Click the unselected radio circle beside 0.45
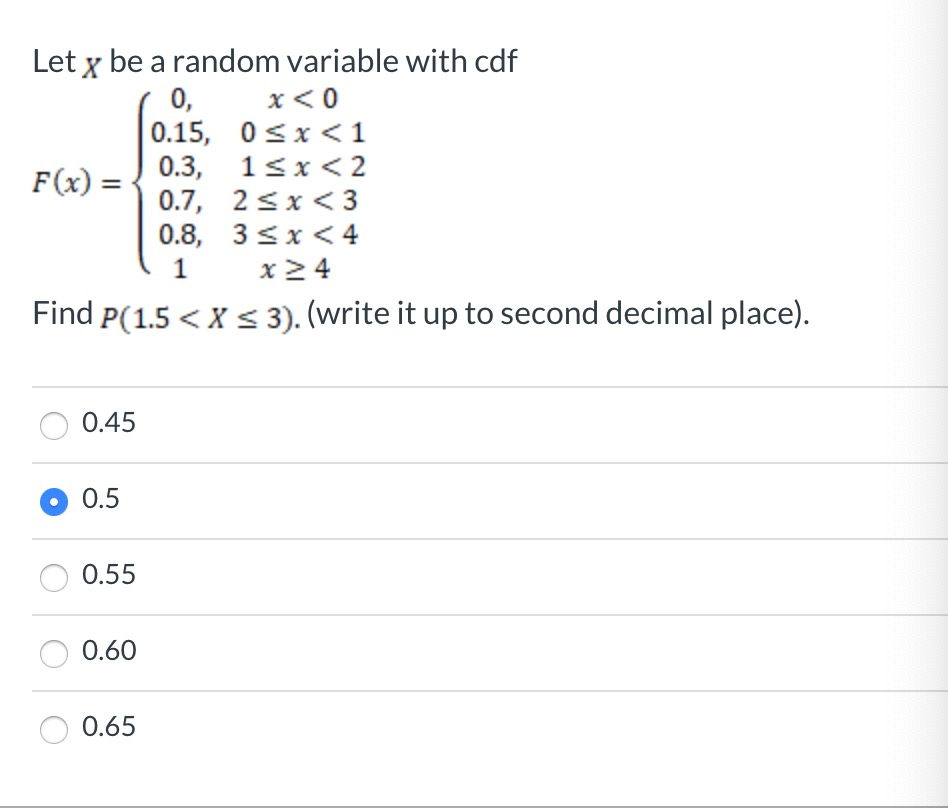The height and width of the screenshot is (808, 948). 53,425
